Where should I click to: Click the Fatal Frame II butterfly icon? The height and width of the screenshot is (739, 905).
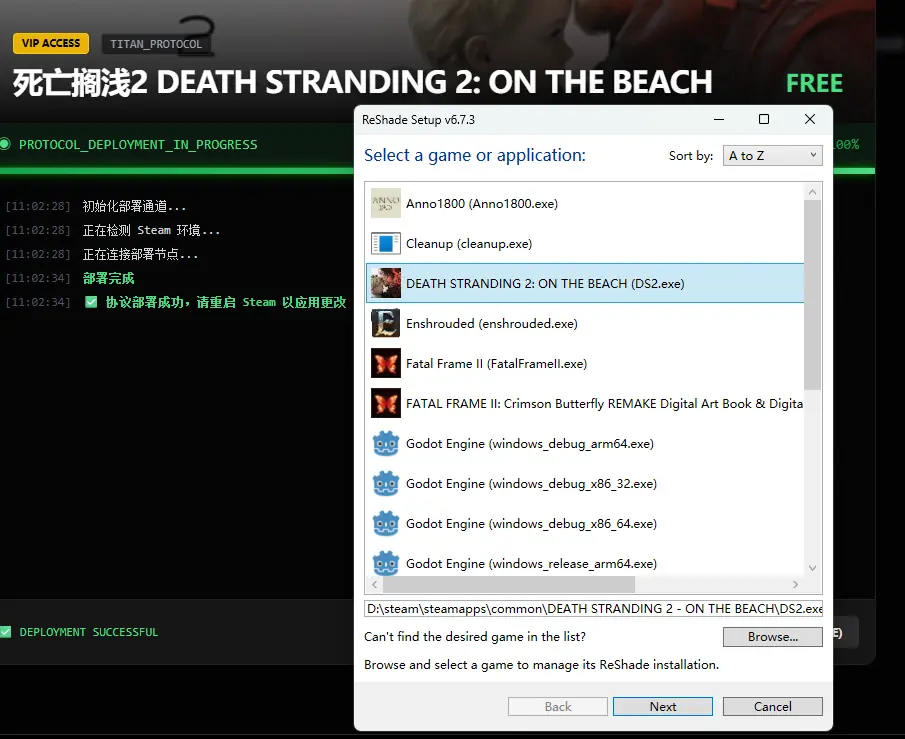tap(386, 364)
